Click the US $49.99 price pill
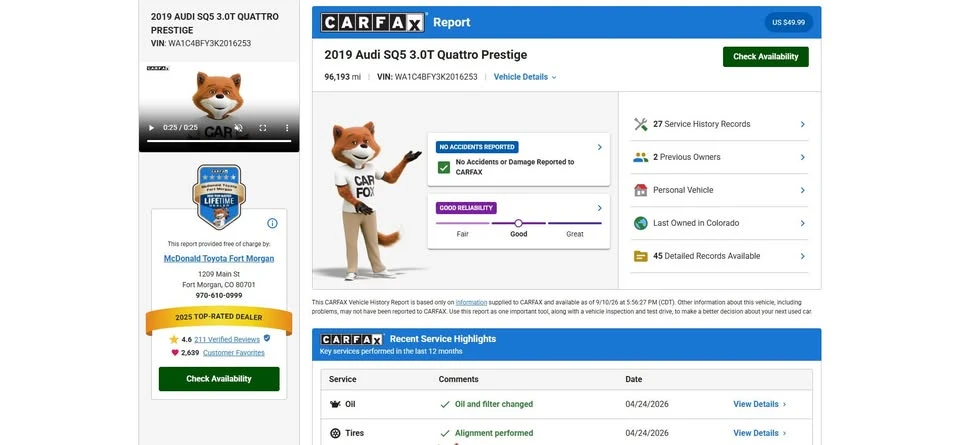The height and width of the screenshot is (445, 960). click(789, 23)
